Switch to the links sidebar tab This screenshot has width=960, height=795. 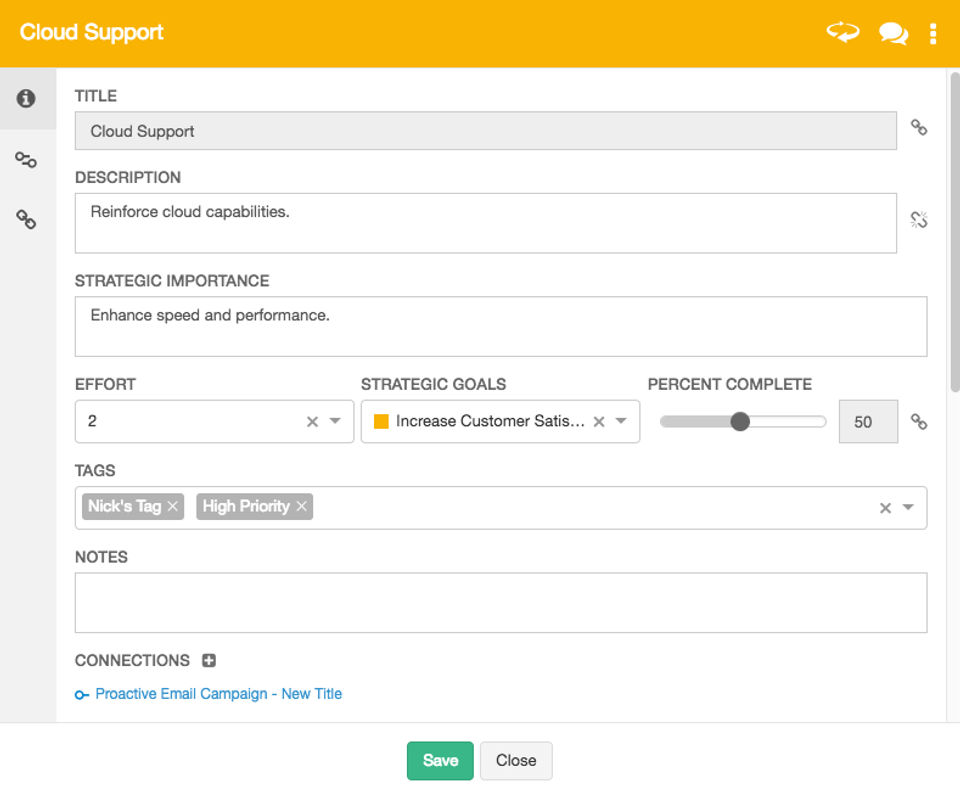[26, 220]
